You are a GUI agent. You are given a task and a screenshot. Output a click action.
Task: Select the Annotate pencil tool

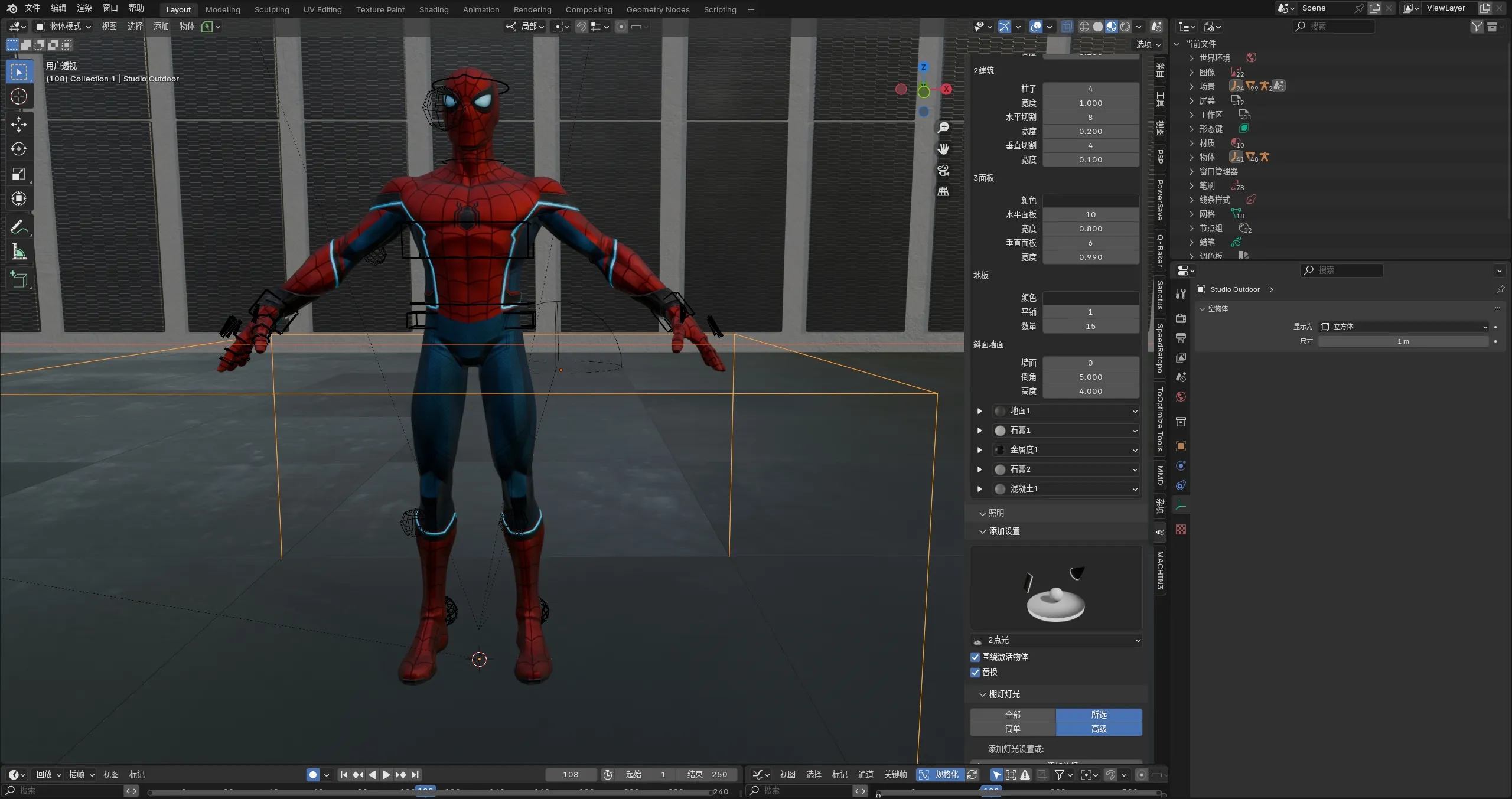pos(19,227)
